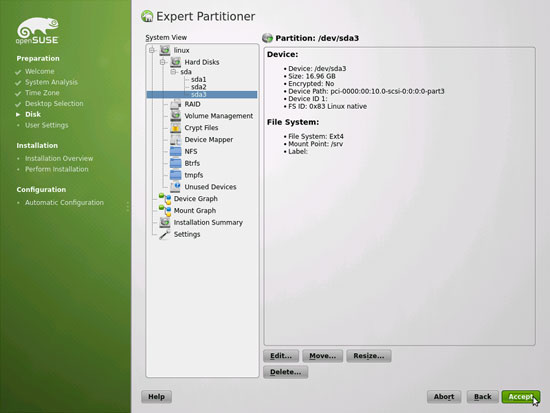This screenshot has height=413, width=550.
Task: Click the Btrfs folder icon
Action: (176, 163)
